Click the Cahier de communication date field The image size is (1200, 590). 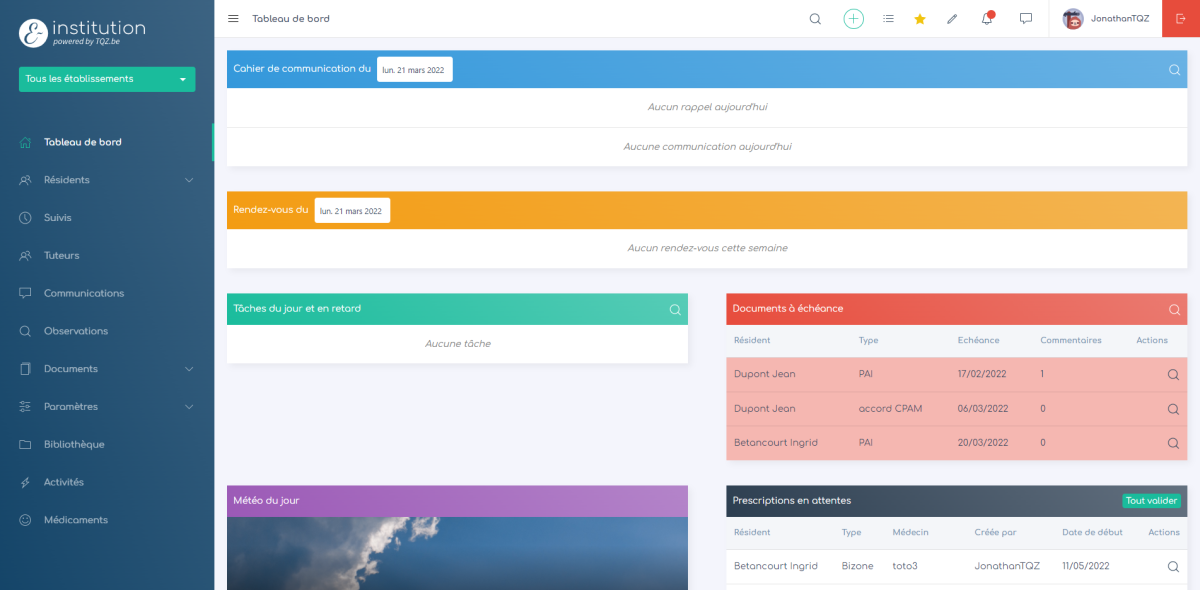414,70
